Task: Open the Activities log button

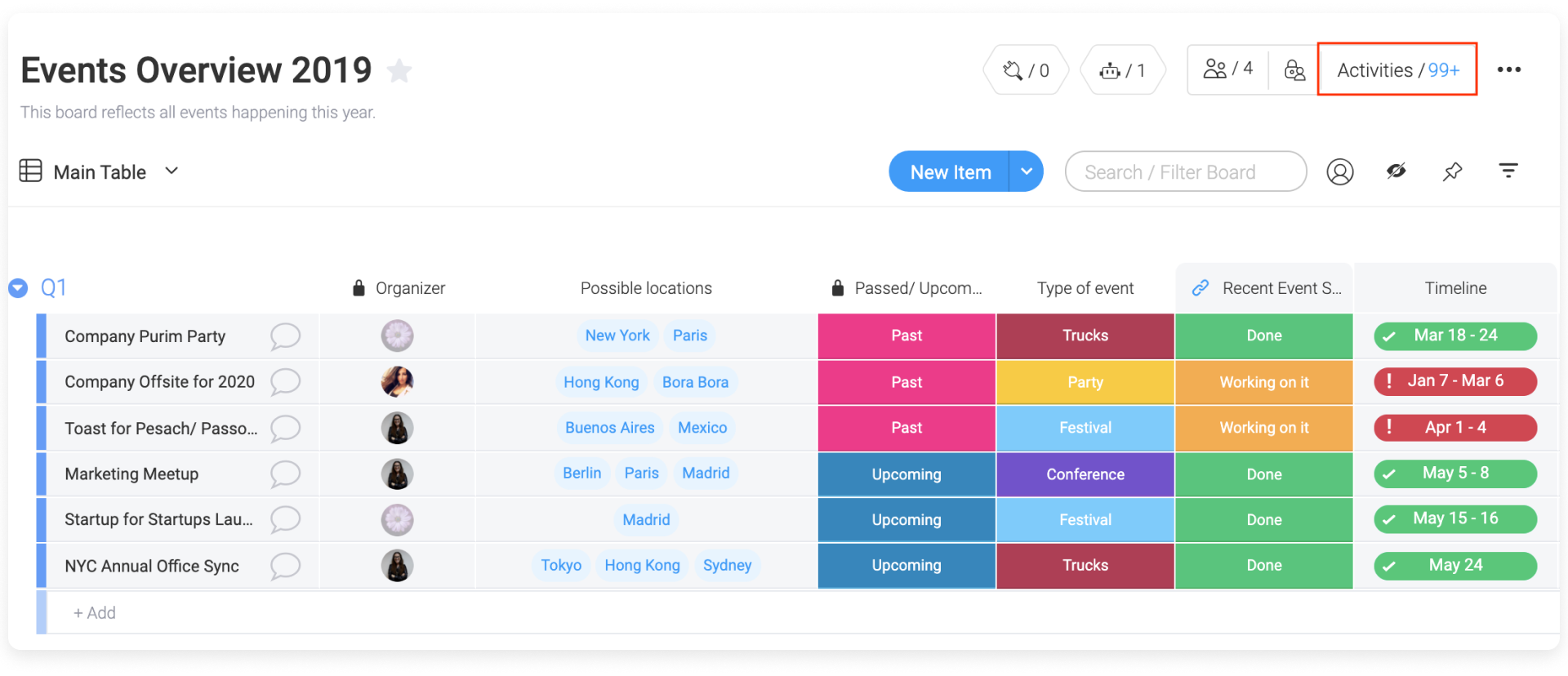Action: (x=1397, y=70)
